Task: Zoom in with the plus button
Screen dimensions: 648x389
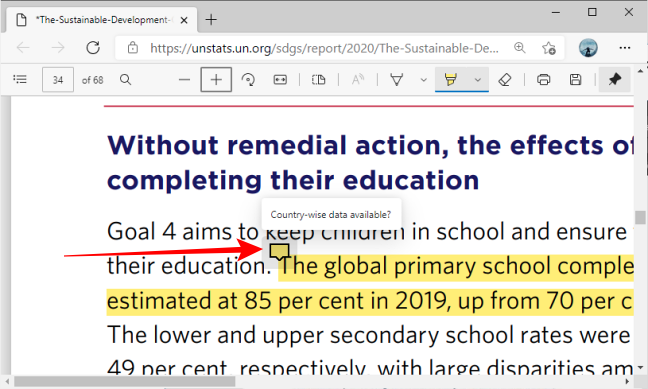Action: [216, 79]
